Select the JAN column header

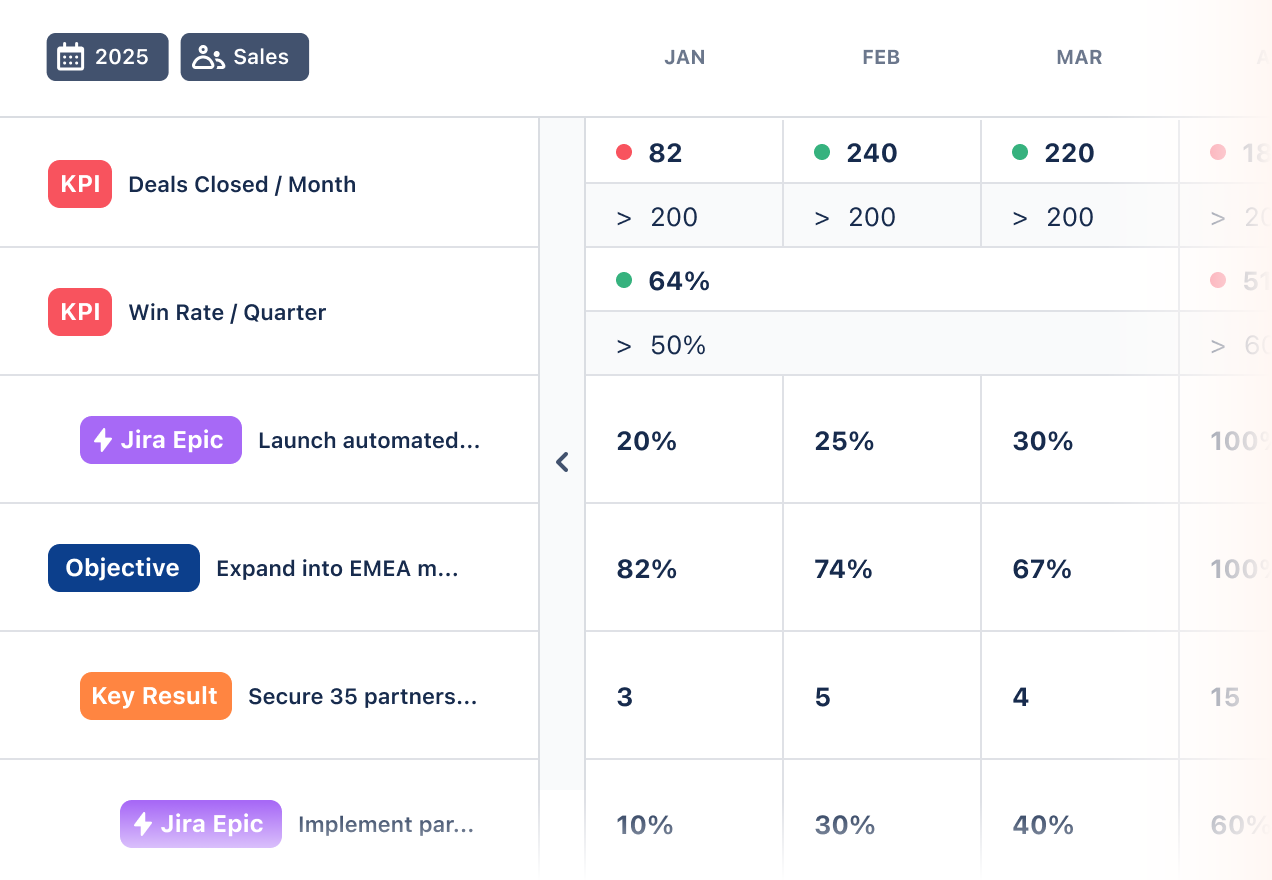click(685, 57)
